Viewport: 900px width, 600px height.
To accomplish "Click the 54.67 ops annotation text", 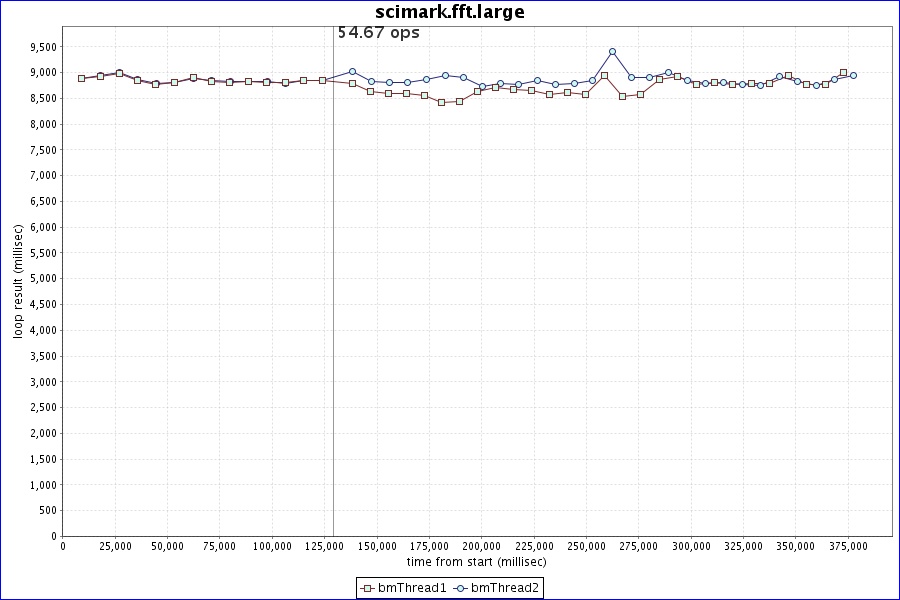I will coord(378,33).
